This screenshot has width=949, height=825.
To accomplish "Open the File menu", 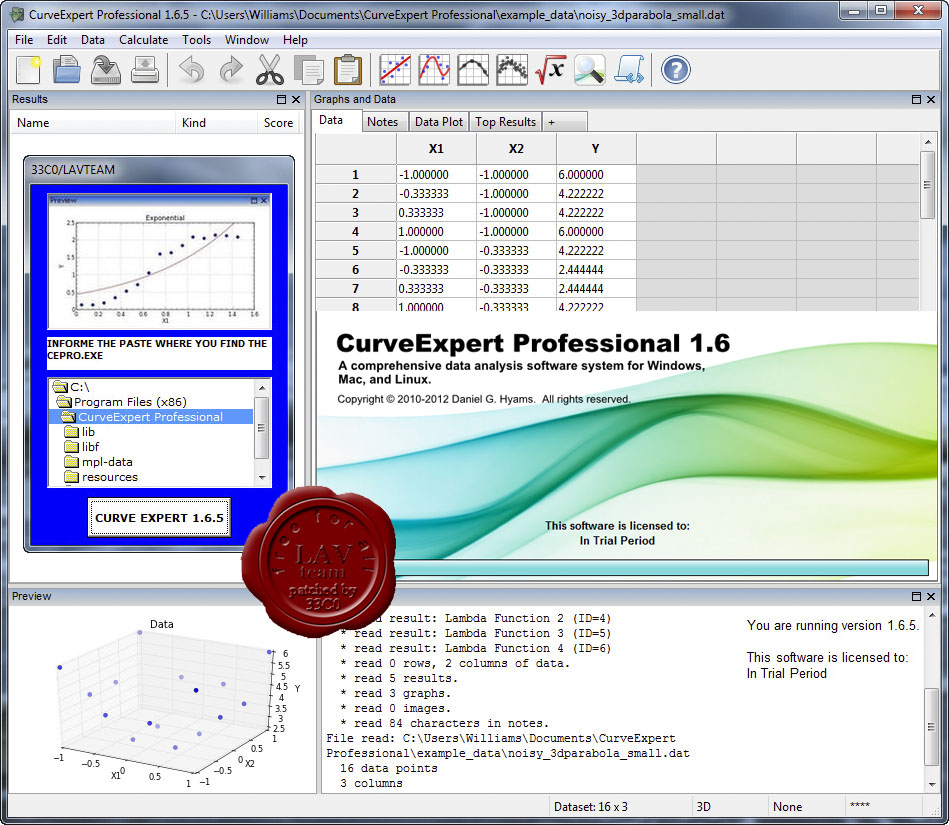I will tap(24, 40).
